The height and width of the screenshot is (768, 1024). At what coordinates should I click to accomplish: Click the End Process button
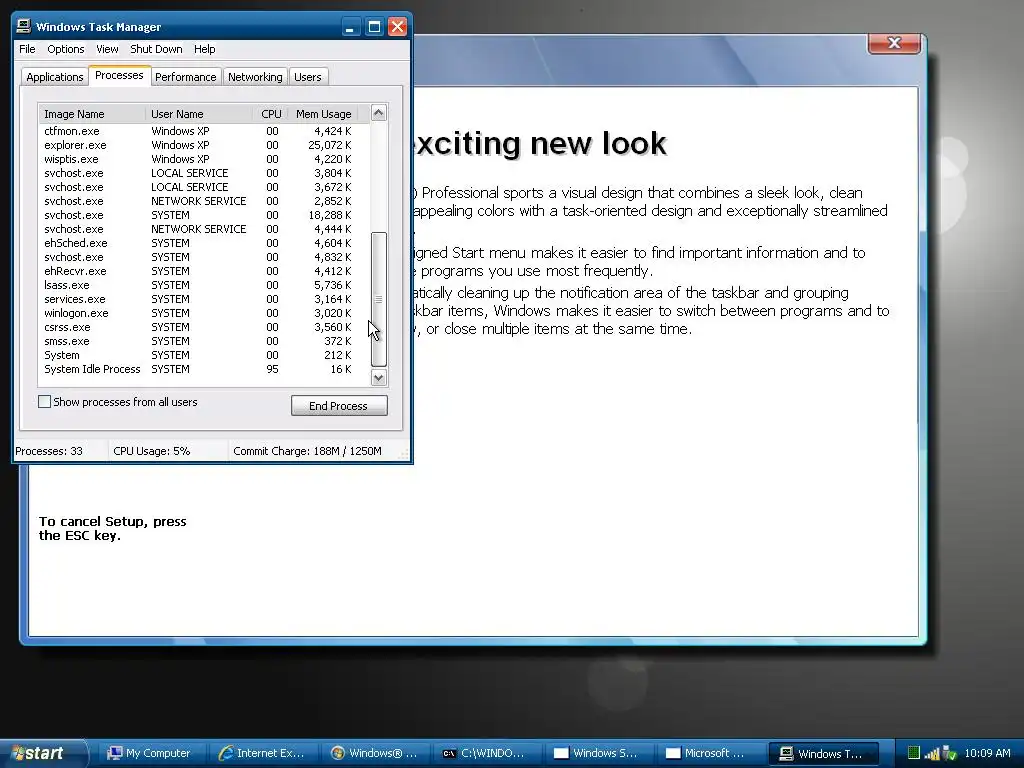tap(339, 406)
